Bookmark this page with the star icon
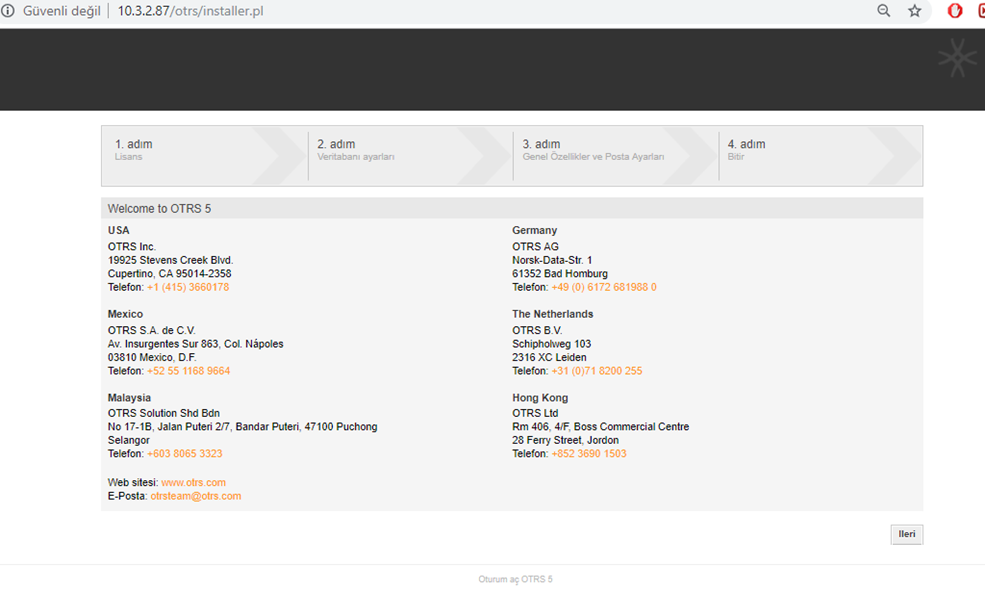This screenshot has height=591, width=985. click(915, 11)
